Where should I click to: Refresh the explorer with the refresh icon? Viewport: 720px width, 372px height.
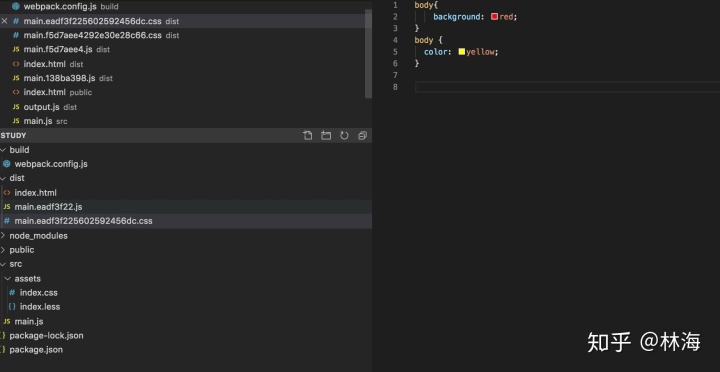(x=344, y=135)
